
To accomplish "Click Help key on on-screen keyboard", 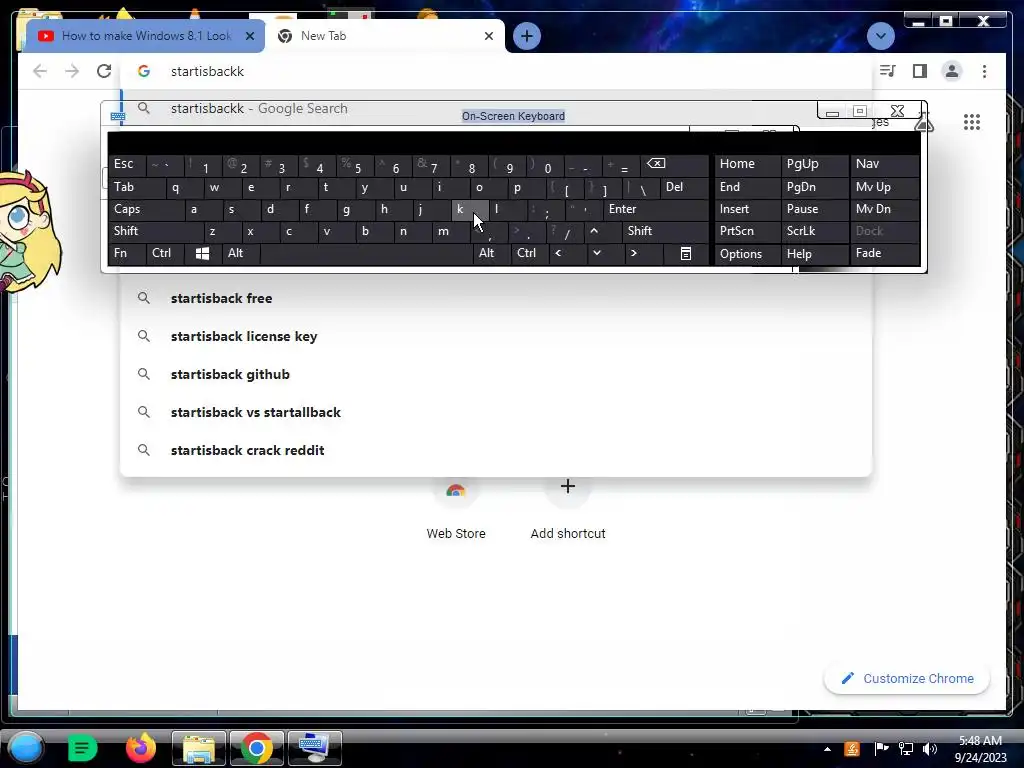I will point(815,254).
